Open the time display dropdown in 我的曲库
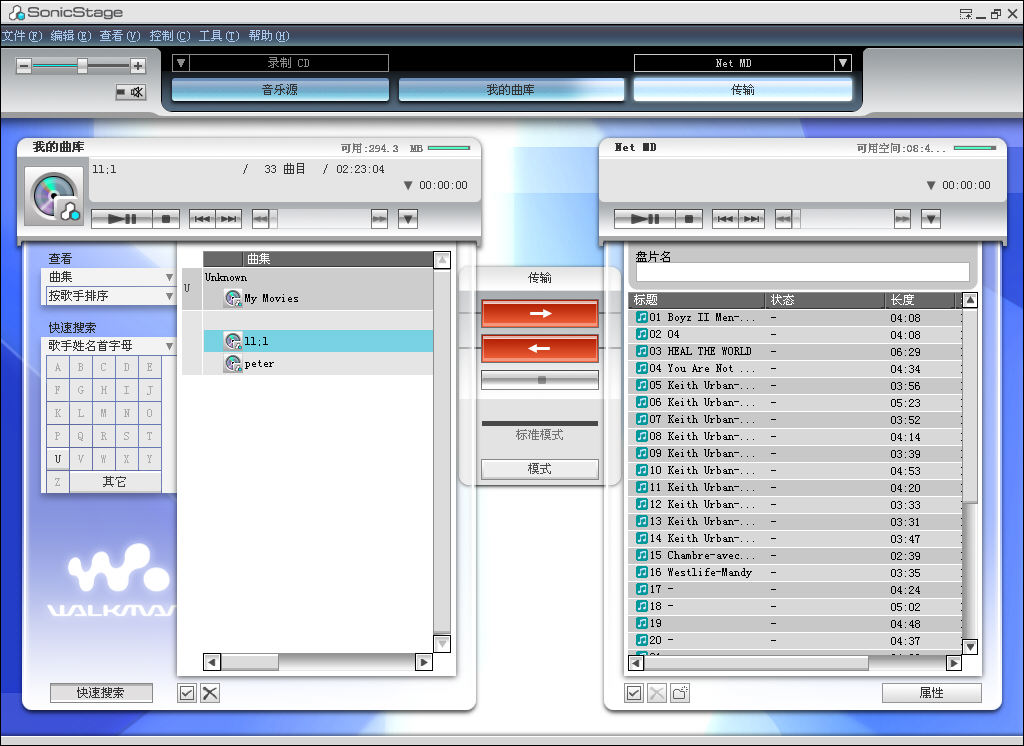Screen dimensions: 1024x746 (x=408, y=186)
